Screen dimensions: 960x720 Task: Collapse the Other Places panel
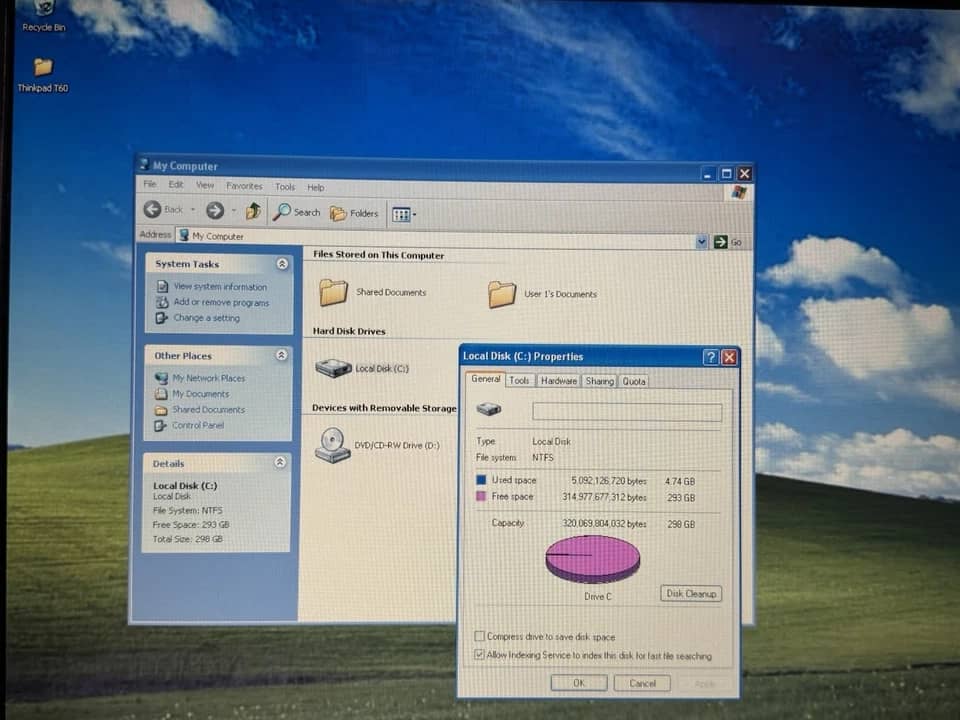(x=282, y=355)
